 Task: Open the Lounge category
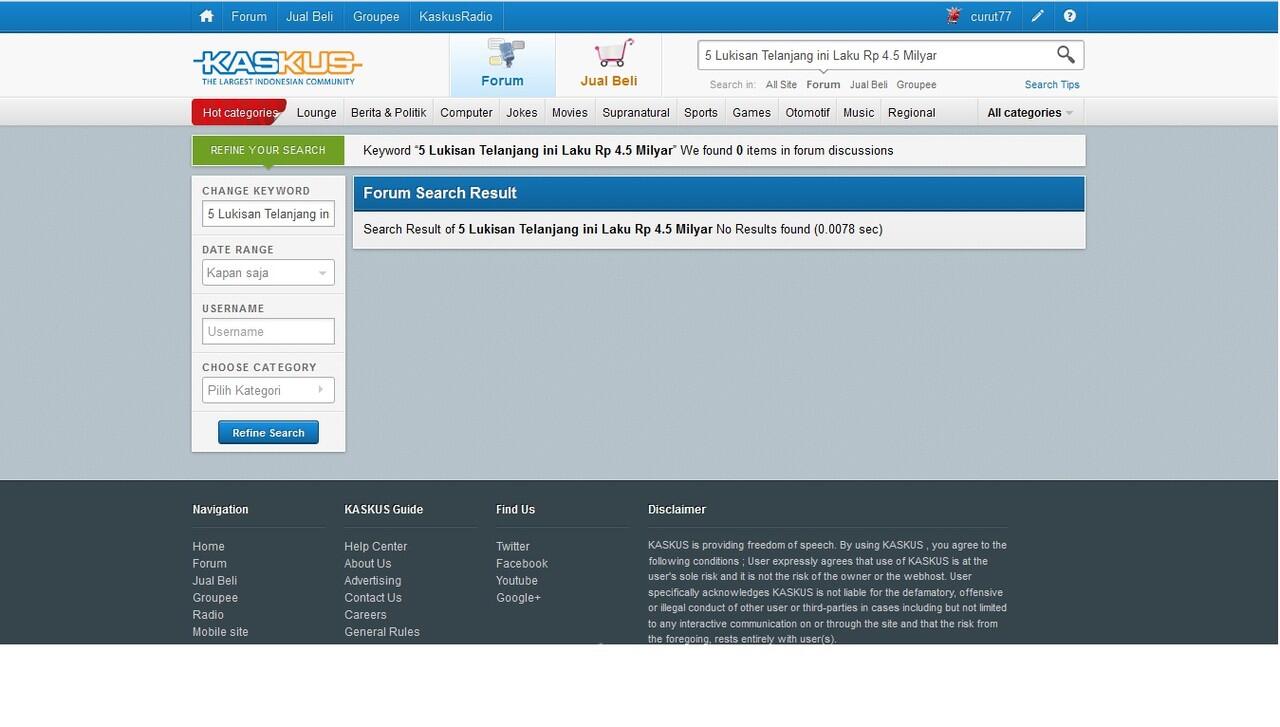pos(316,112)
